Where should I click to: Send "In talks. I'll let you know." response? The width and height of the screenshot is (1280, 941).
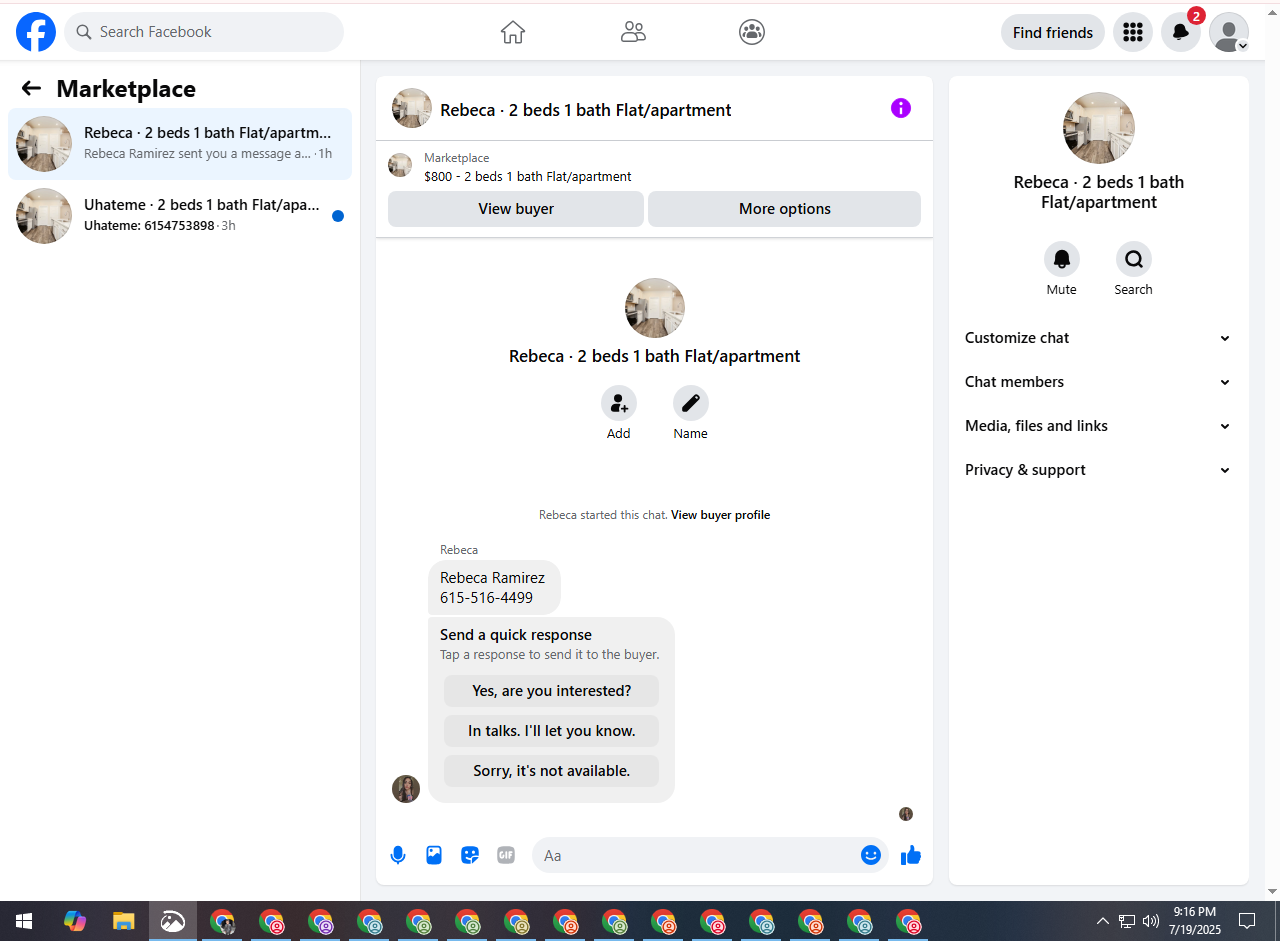[x=552, y=731]
